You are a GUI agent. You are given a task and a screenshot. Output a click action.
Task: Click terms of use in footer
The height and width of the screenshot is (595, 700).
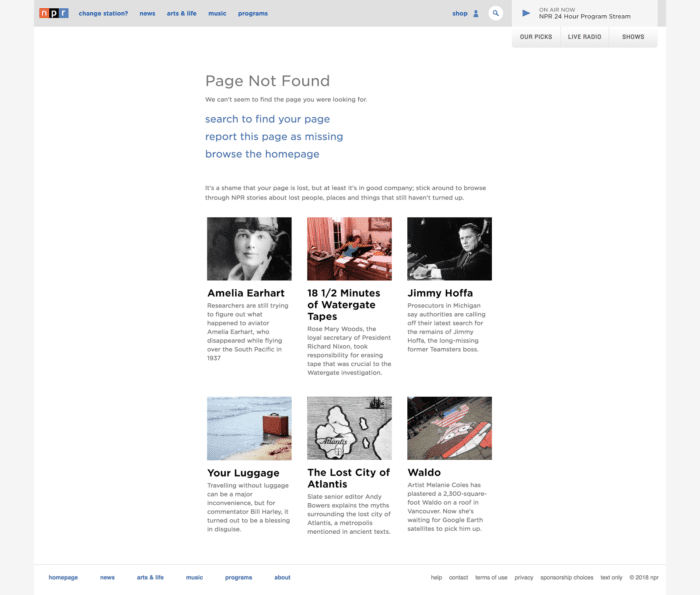[491, 577]
